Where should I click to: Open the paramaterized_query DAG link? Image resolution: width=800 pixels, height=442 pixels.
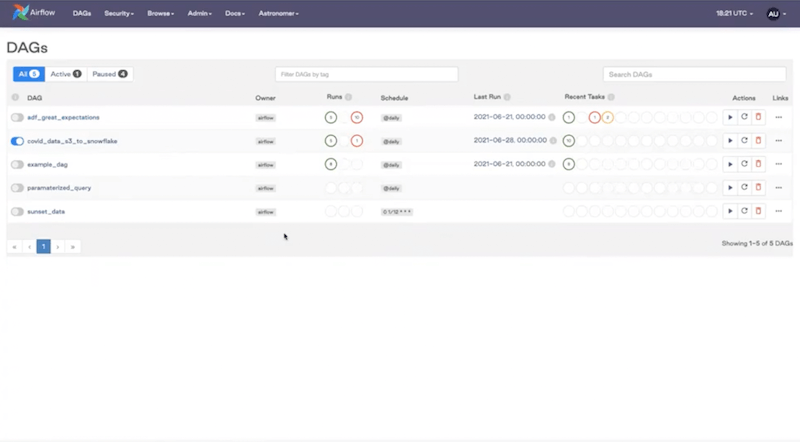[59, 188]
